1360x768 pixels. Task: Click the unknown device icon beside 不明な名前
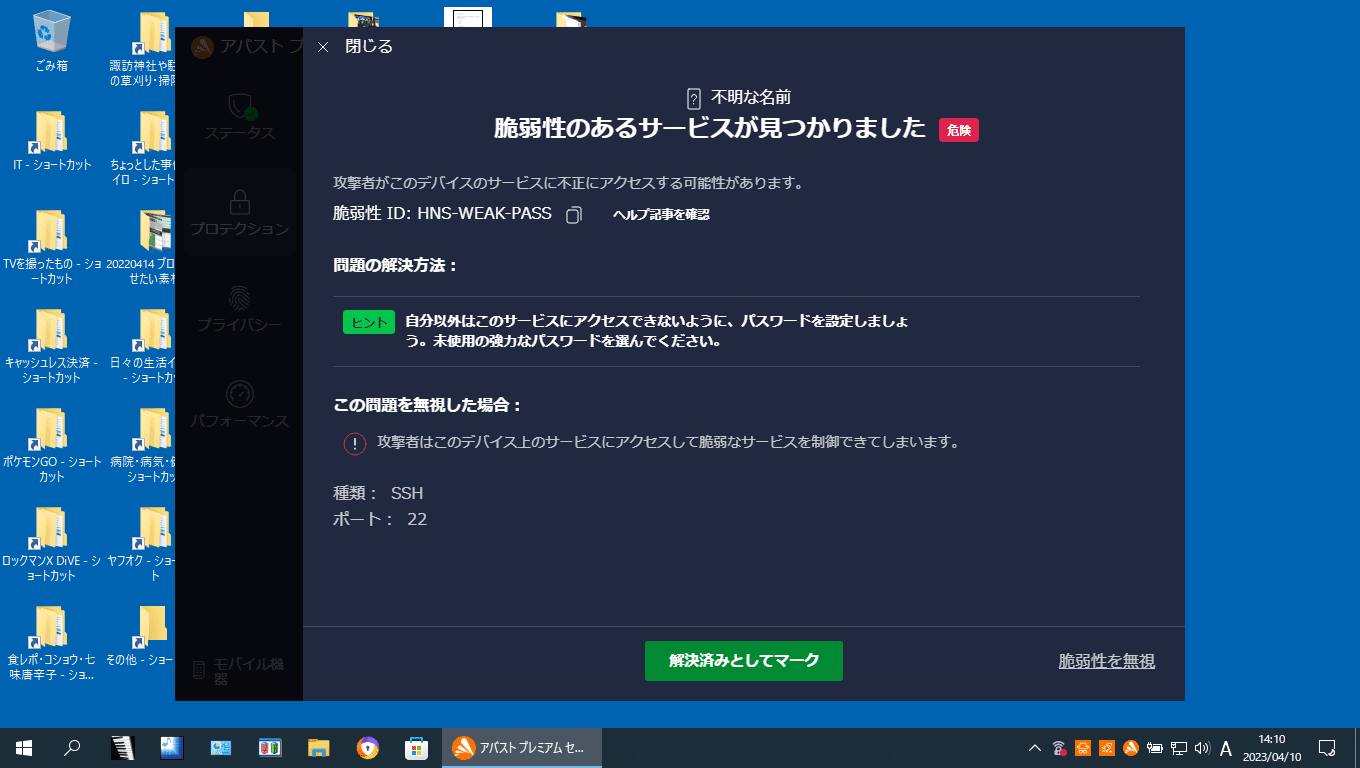(694, 98)
